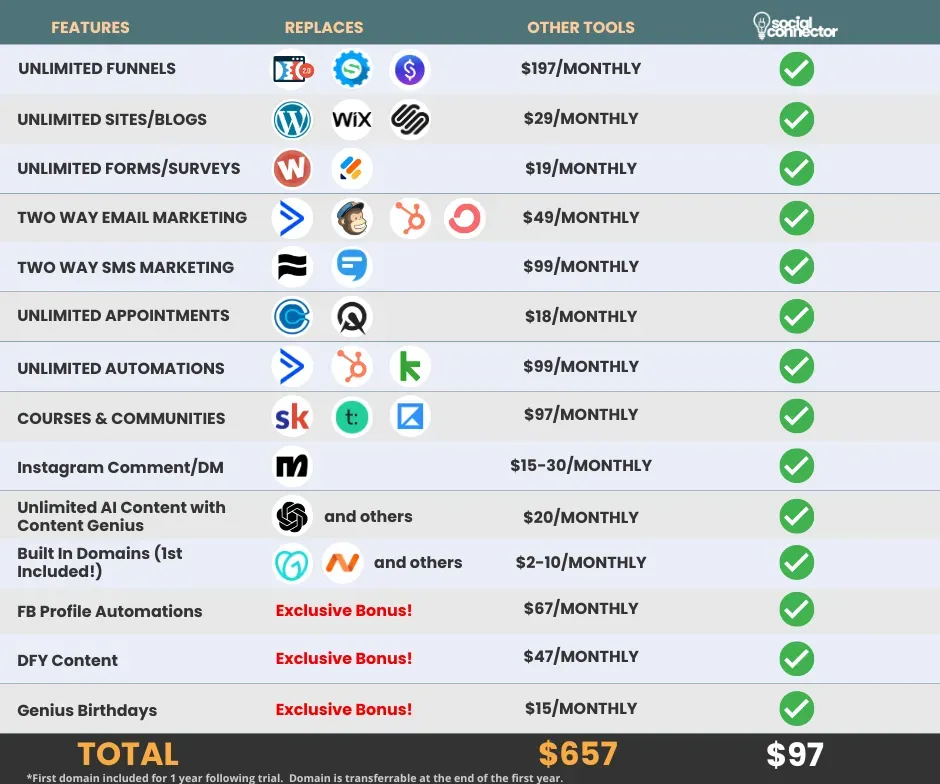The height and width of the screenshot is (784, 940).
Task: Click the Namecheap logo icon
Action: tap(342, 563)
